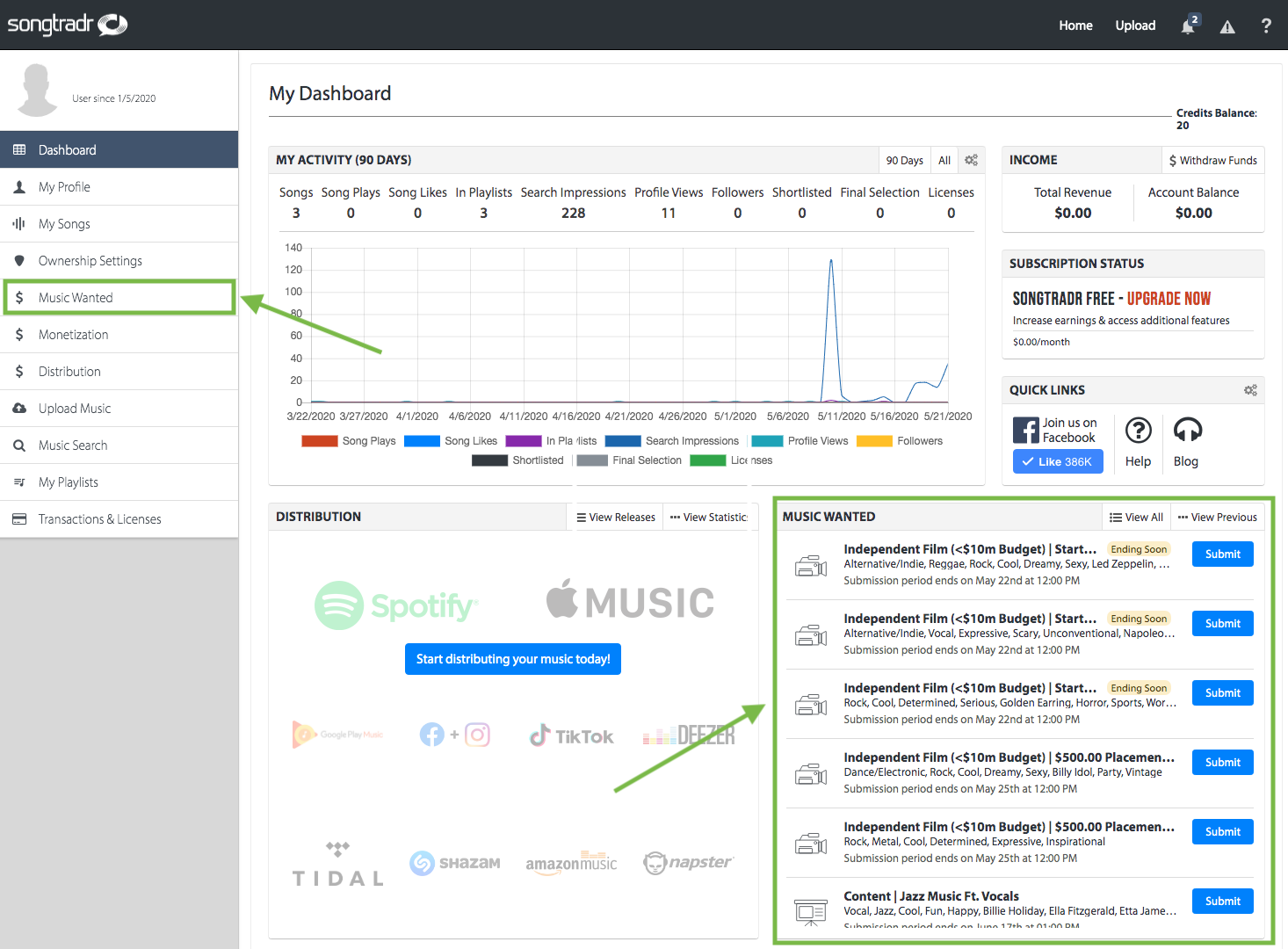Submit to the Scary, Unconventional film listing
The height and width of the screenshot is (949, 1288).
coord(1223,624)
